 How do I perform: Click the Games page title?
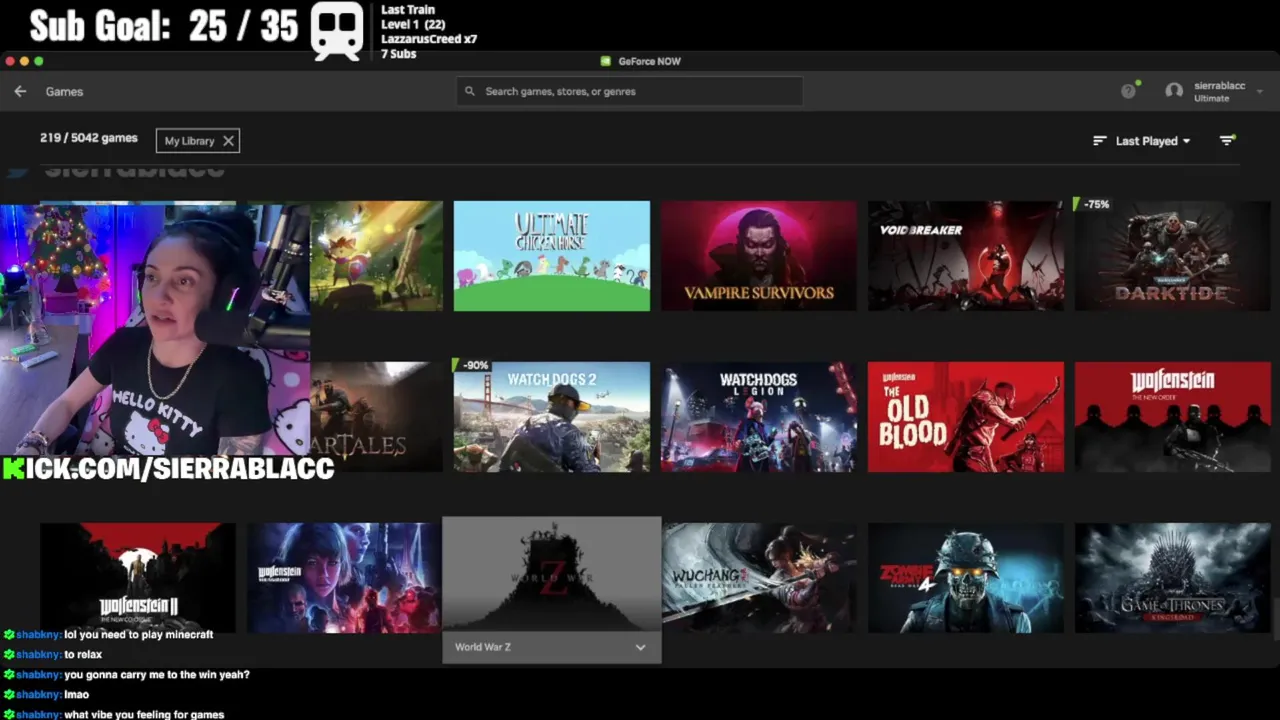coord(64,91)
